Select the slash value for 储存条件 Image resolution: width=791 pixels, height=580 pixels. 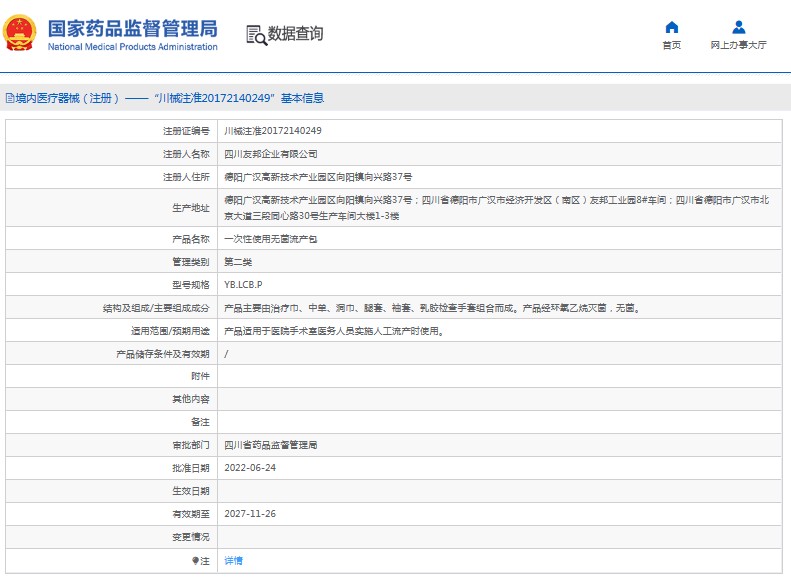pos(226,354)
